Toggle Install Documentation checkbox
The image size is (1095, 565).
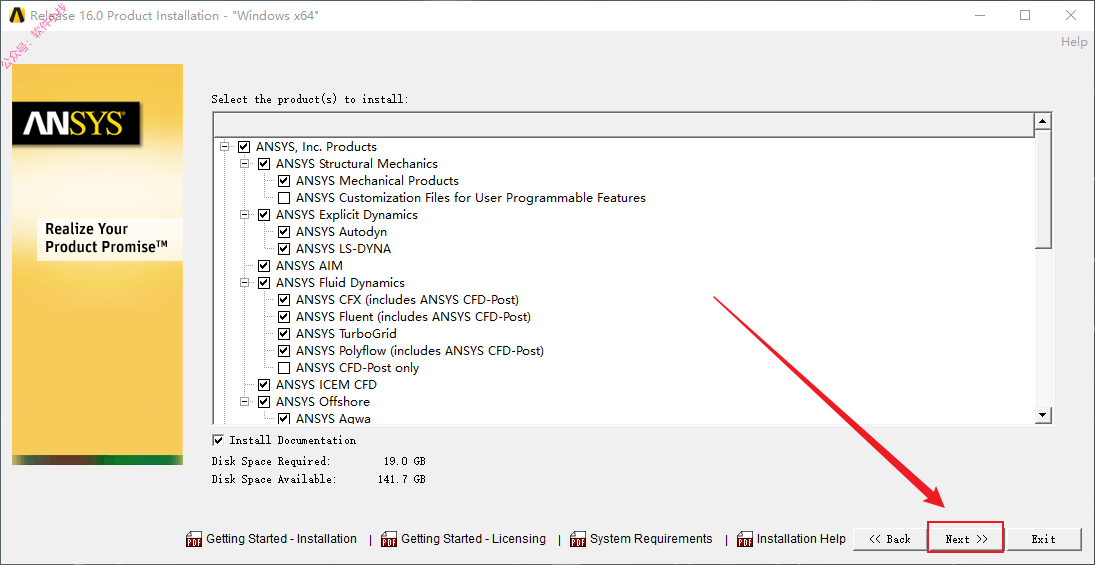coord(219,440)
